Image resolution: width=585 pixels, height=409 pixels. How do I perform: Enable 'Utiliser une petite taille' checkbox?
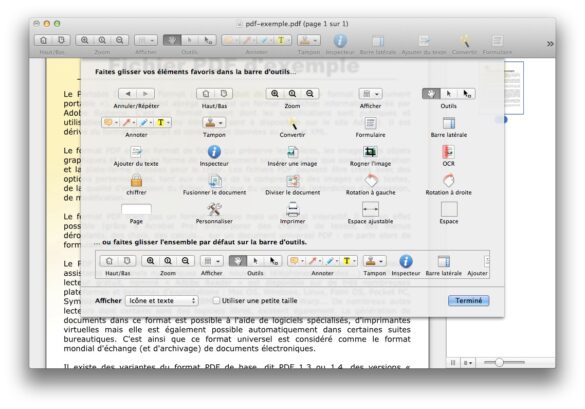[x=216, y=301]
